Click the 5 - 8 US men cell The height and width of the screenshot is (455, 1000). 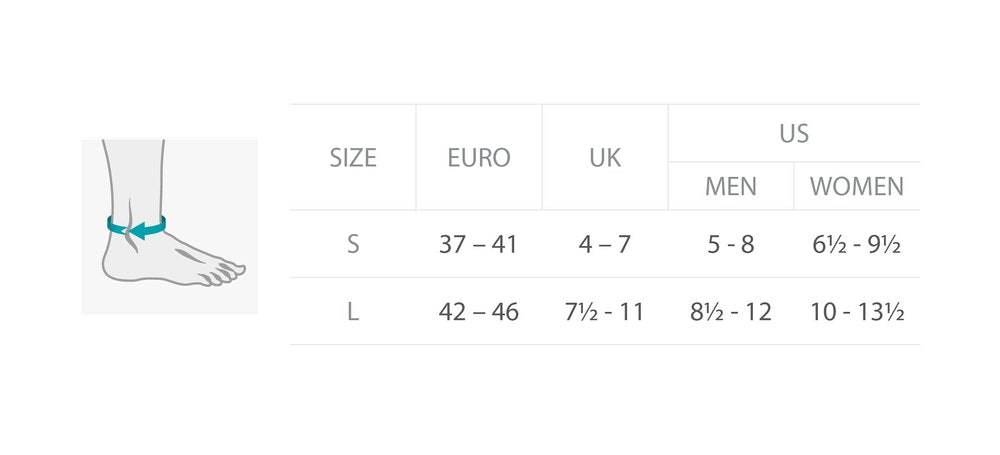coord(731,244)
